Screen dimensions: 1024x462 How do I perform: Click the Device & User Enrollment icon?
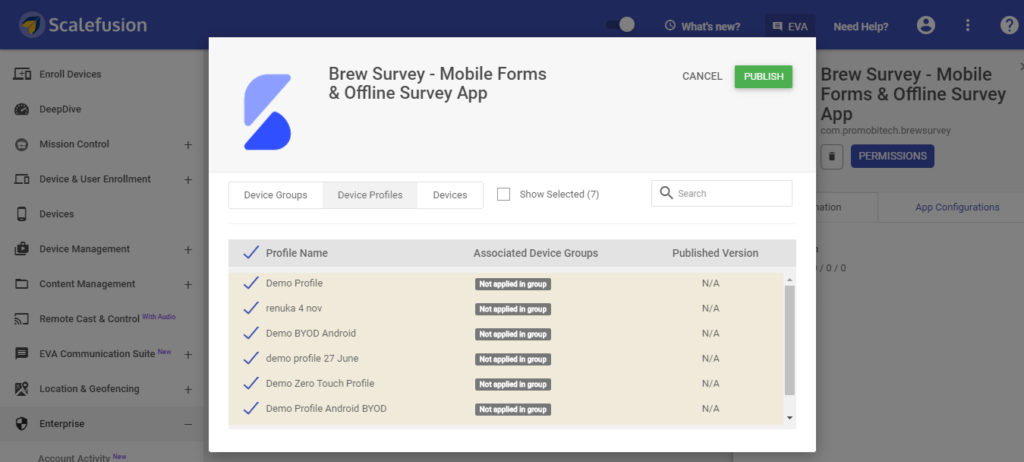pyautogui.click(x=22, y=179)
